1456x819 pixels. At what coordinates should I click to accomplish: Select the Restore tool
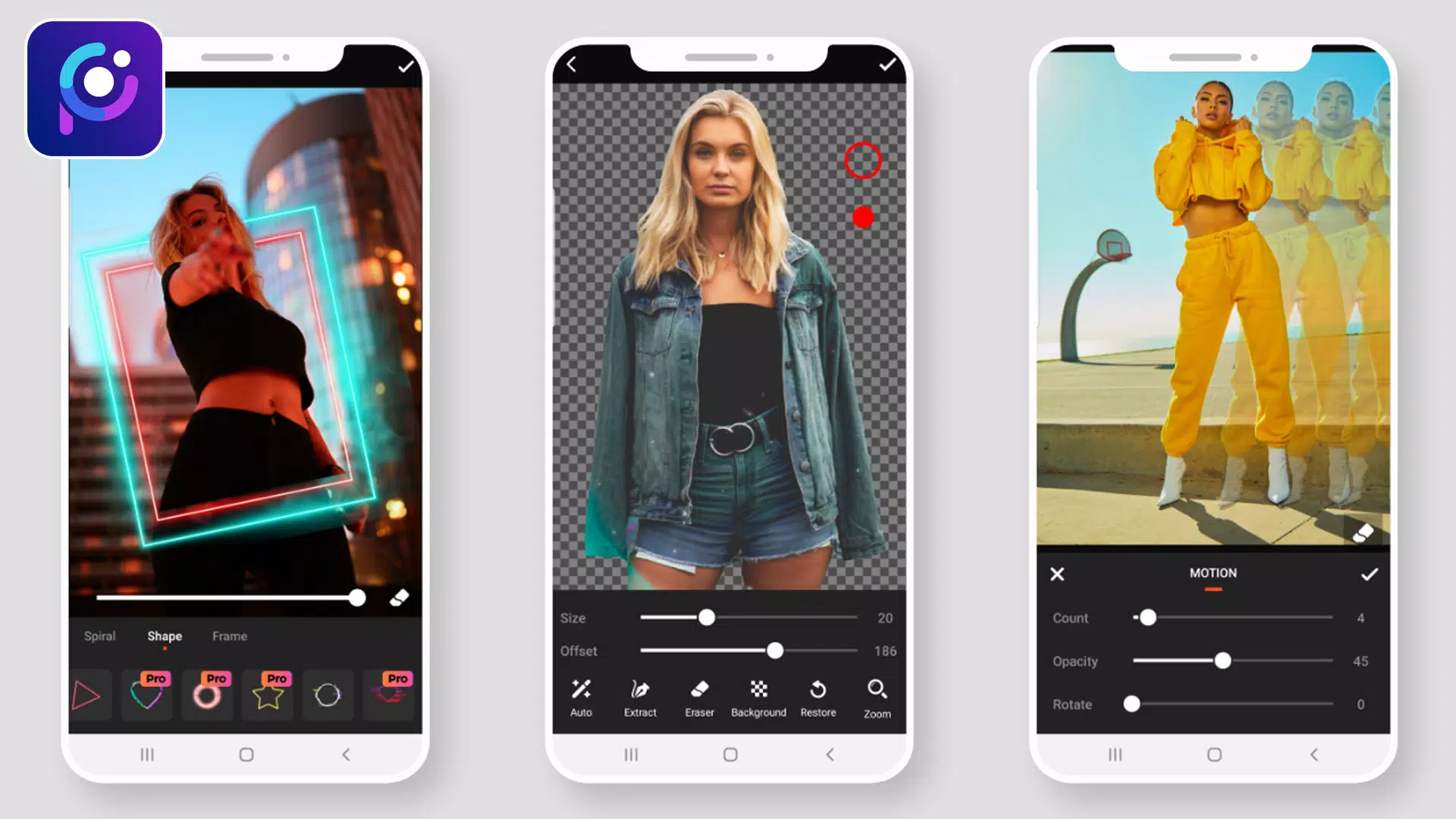tap(818, 697)
